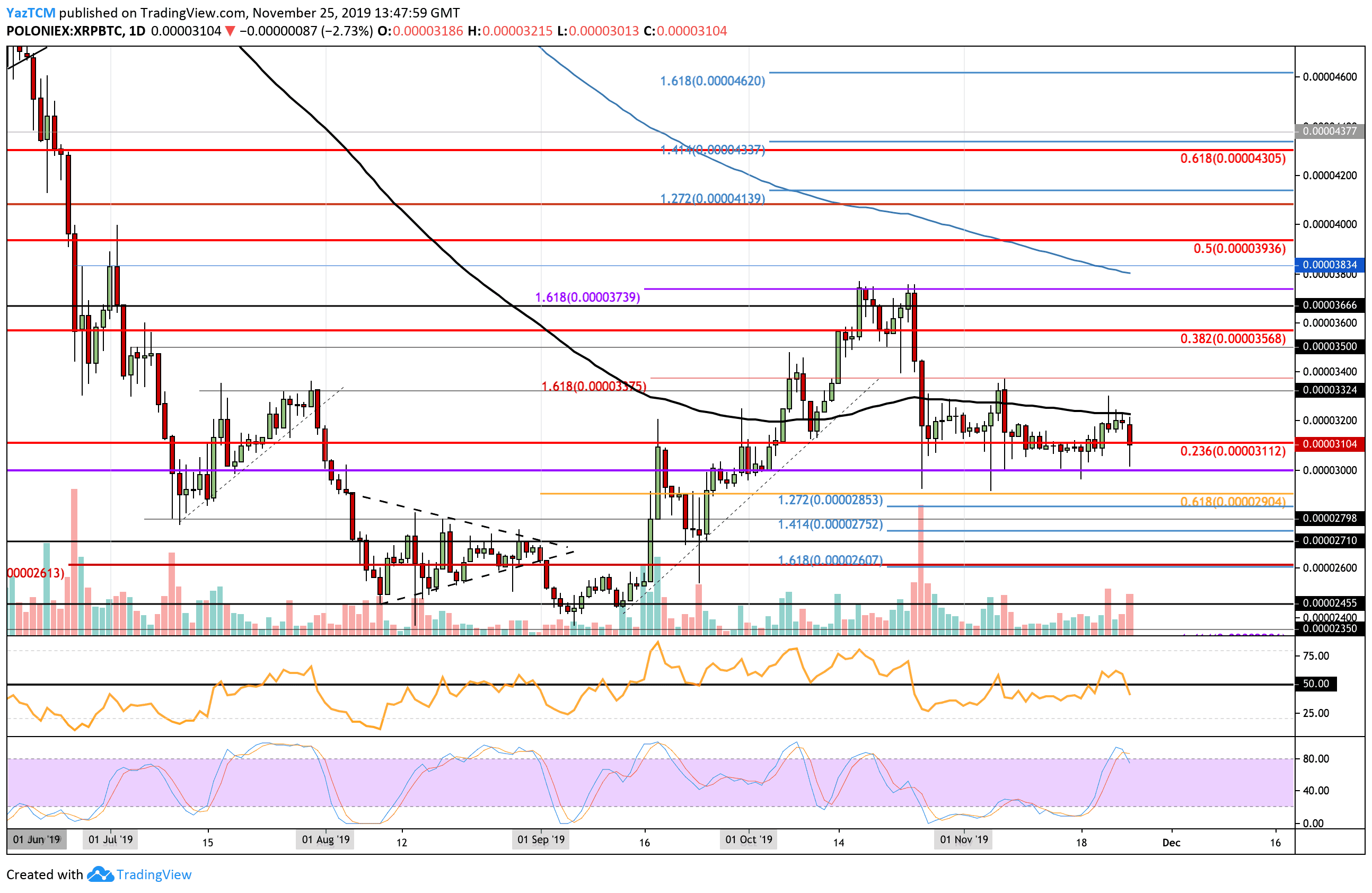Click the black price tag 0.00003666

tap(1330, 305)
